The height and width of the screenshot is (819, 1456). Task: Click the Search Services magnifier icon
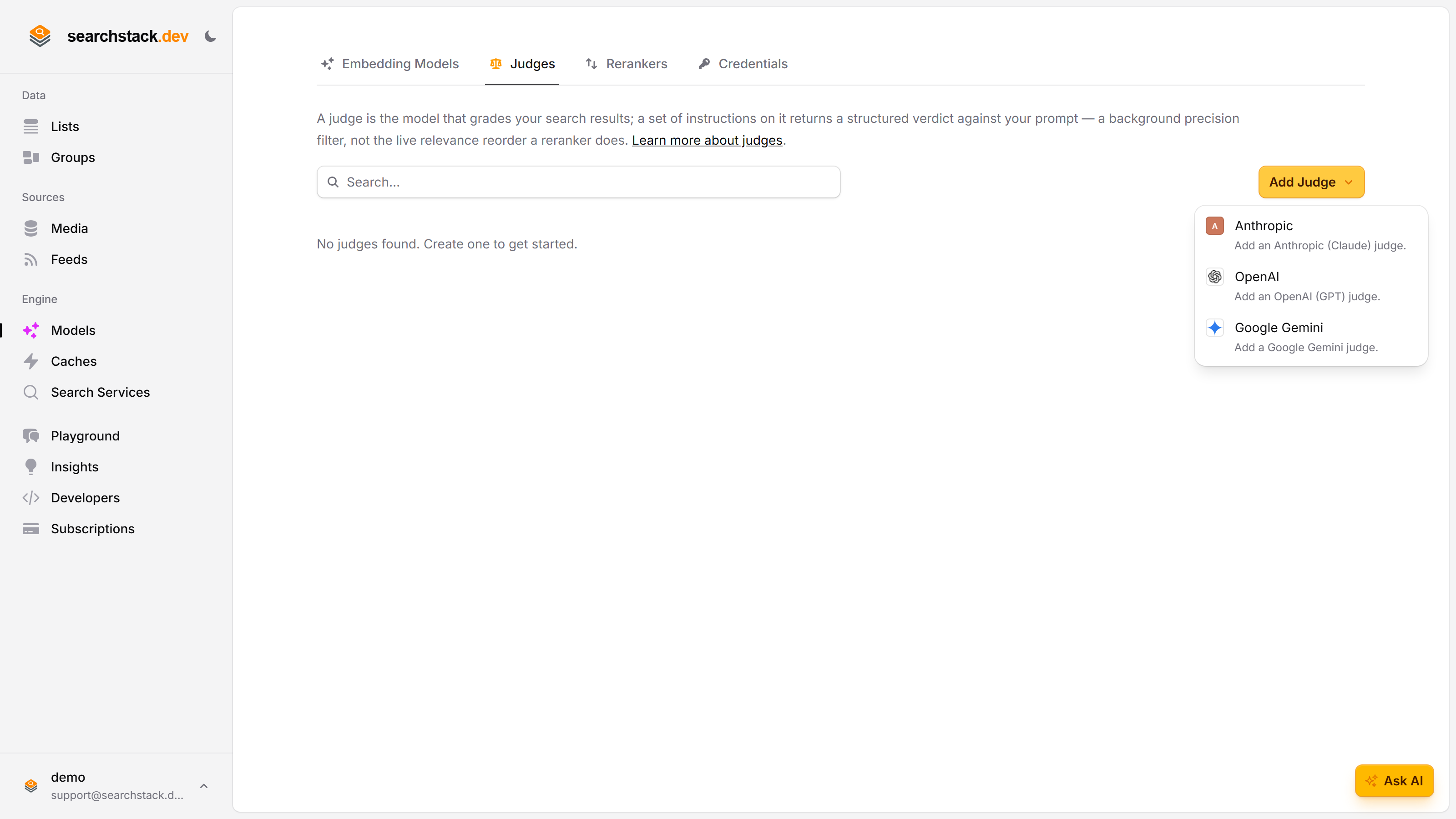pyautogui.click(x=31, y=392)
